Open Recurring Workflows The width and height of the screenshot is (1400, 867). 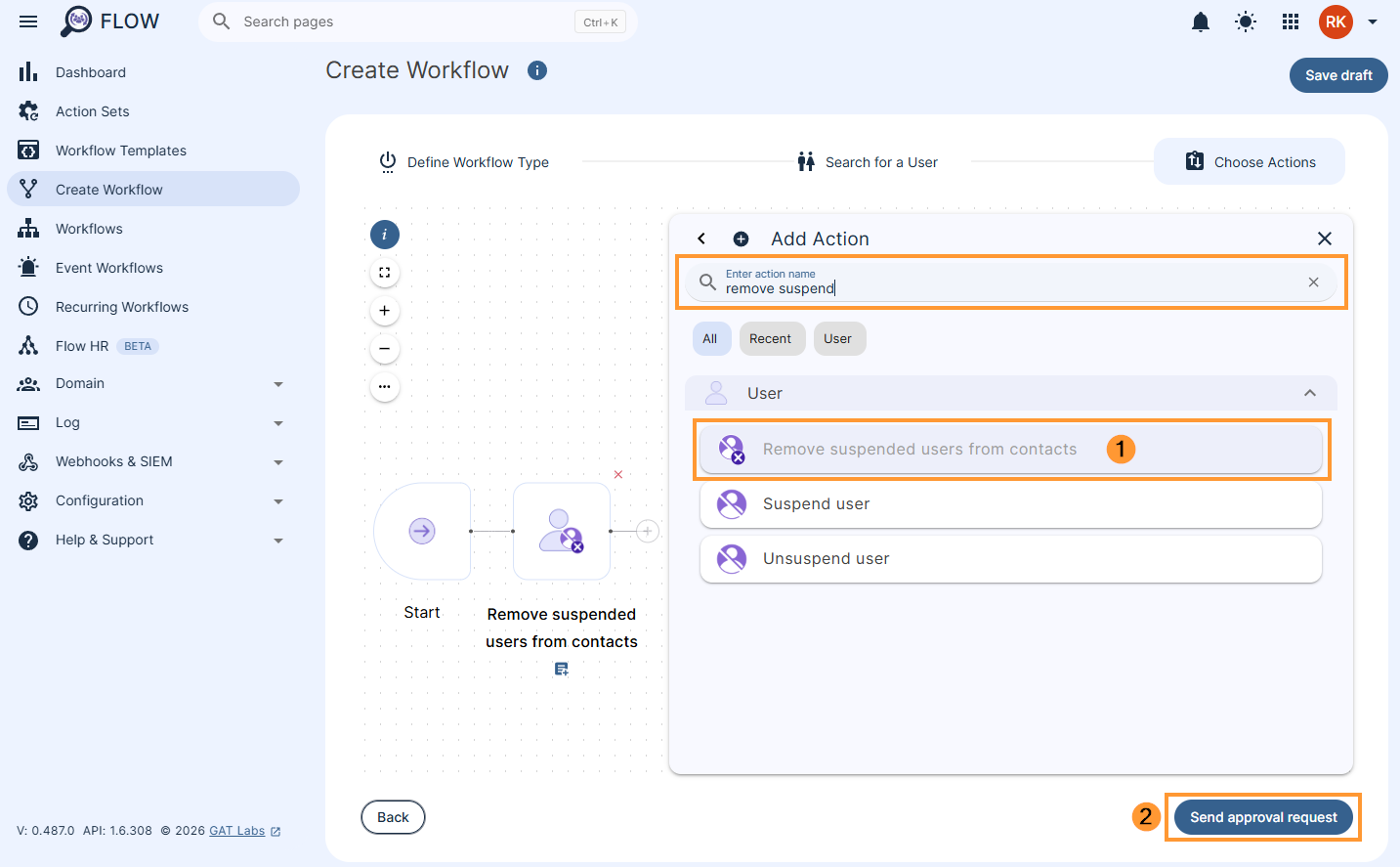point(153,307)
